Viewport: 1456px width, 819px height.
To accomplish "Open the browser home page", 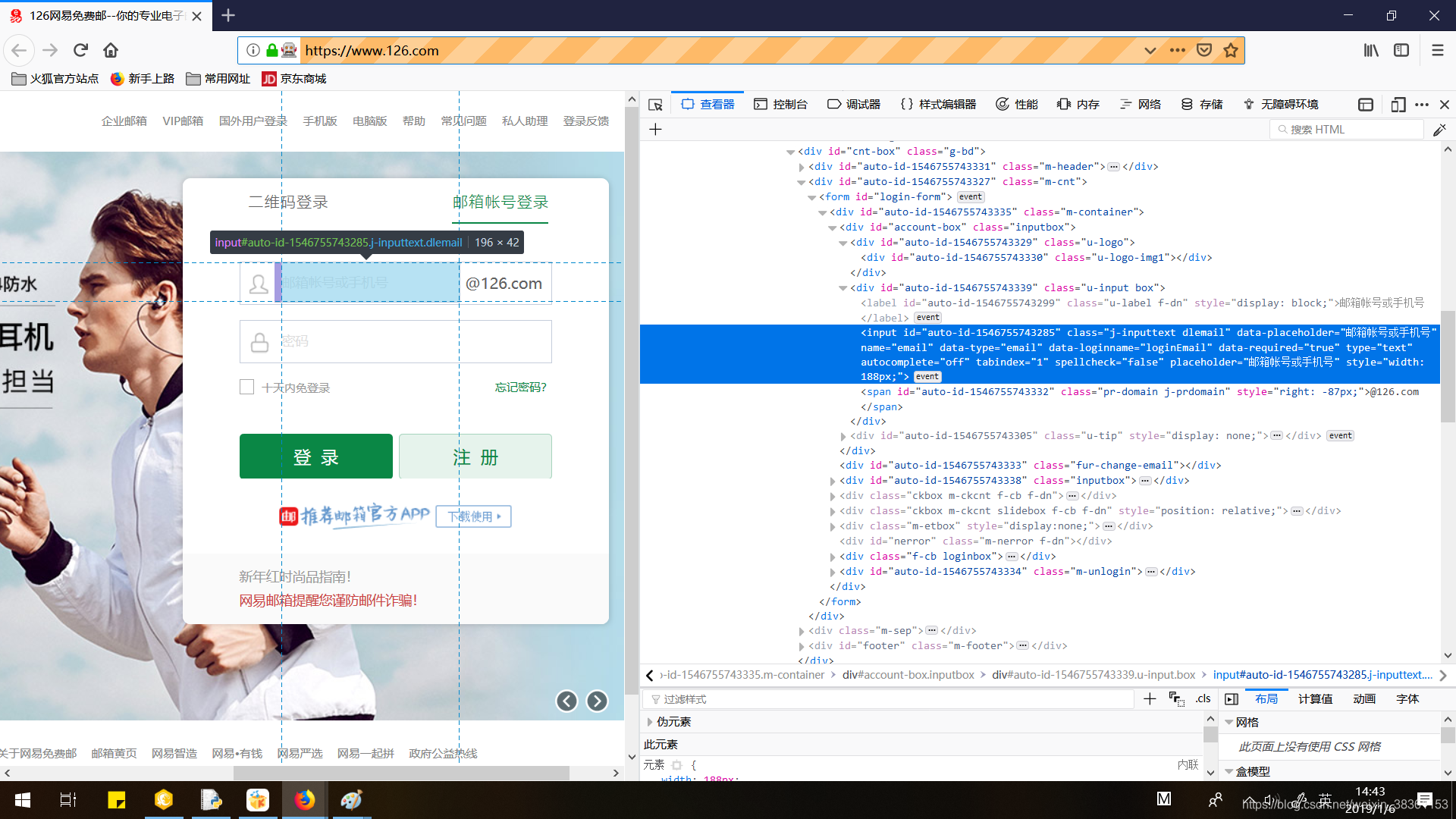I will point(111,50).
